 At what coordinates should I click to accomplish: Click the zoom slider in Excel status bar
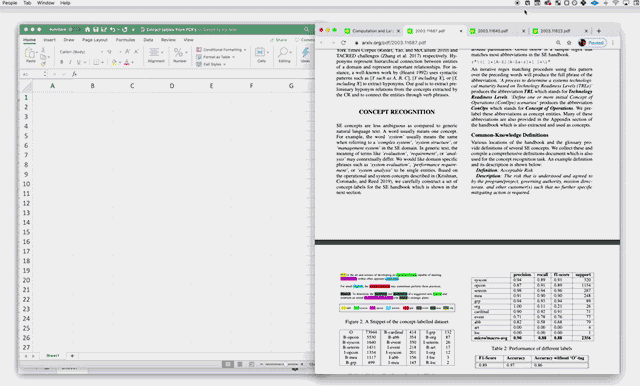coord(282,364)
